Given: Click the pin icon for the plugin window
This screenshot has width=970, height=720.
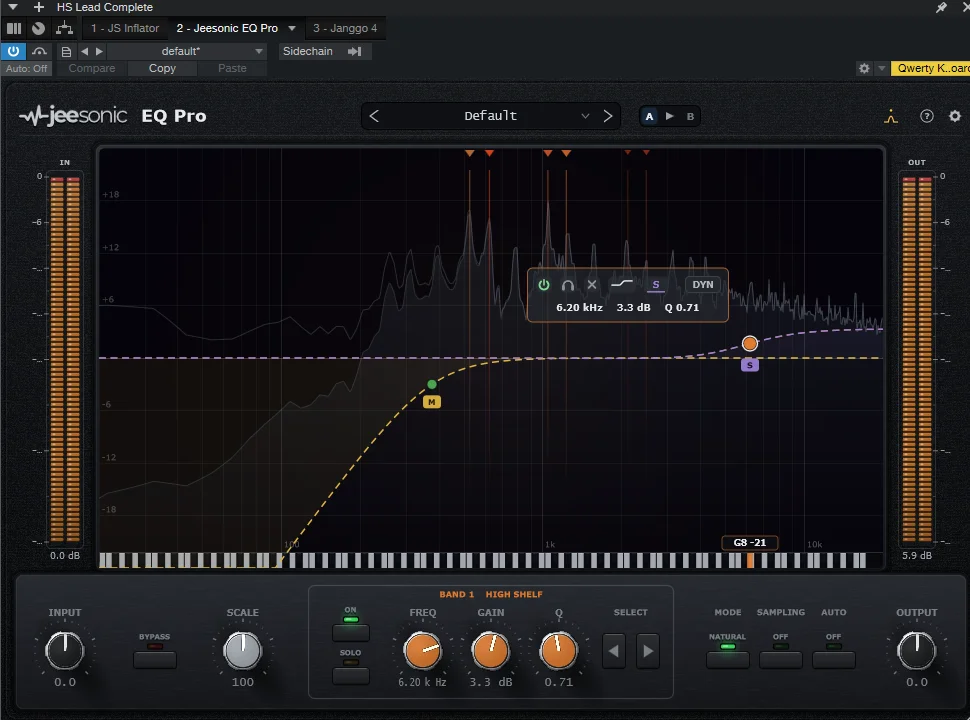Looking at the screenshot, I should 941,7.
